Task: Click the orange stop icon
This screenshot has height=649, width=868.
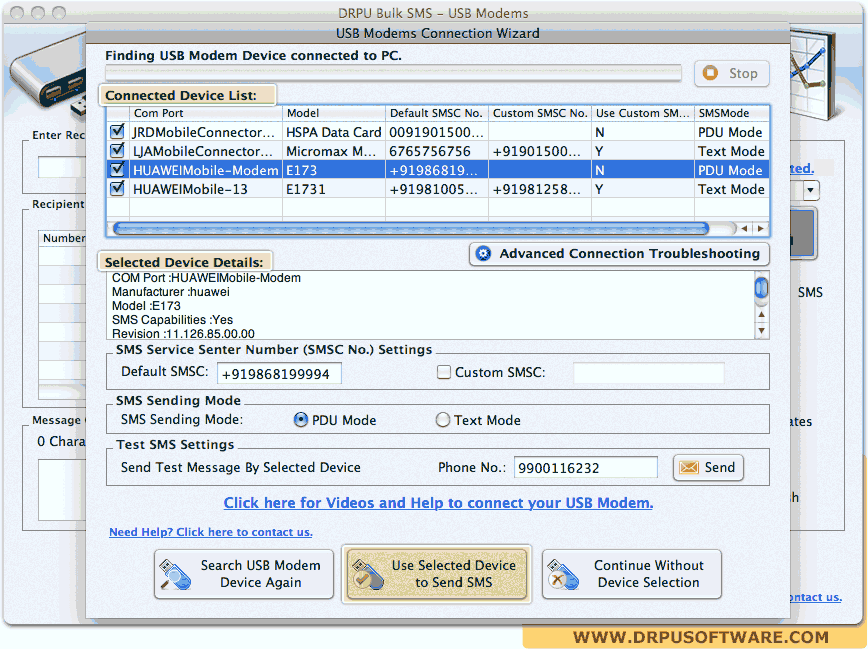Action: click(x=710, y=73)
